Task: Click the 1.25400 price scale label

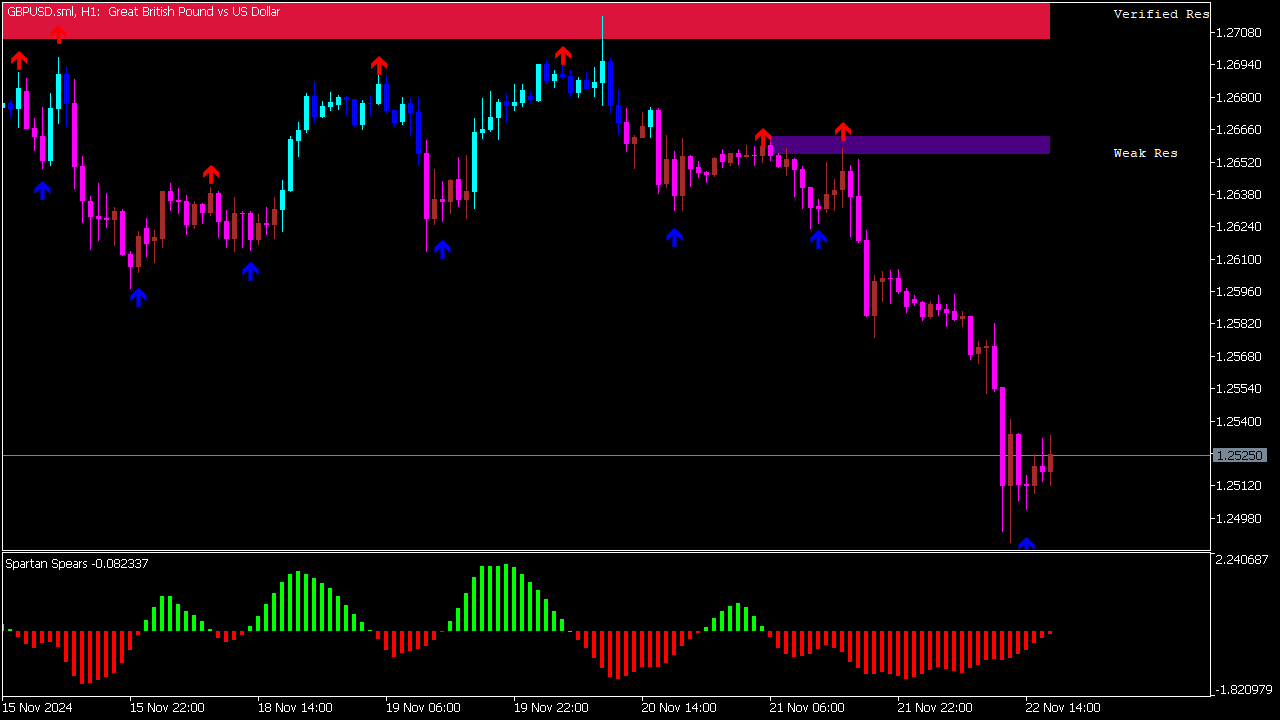Action: [1238, 421]
